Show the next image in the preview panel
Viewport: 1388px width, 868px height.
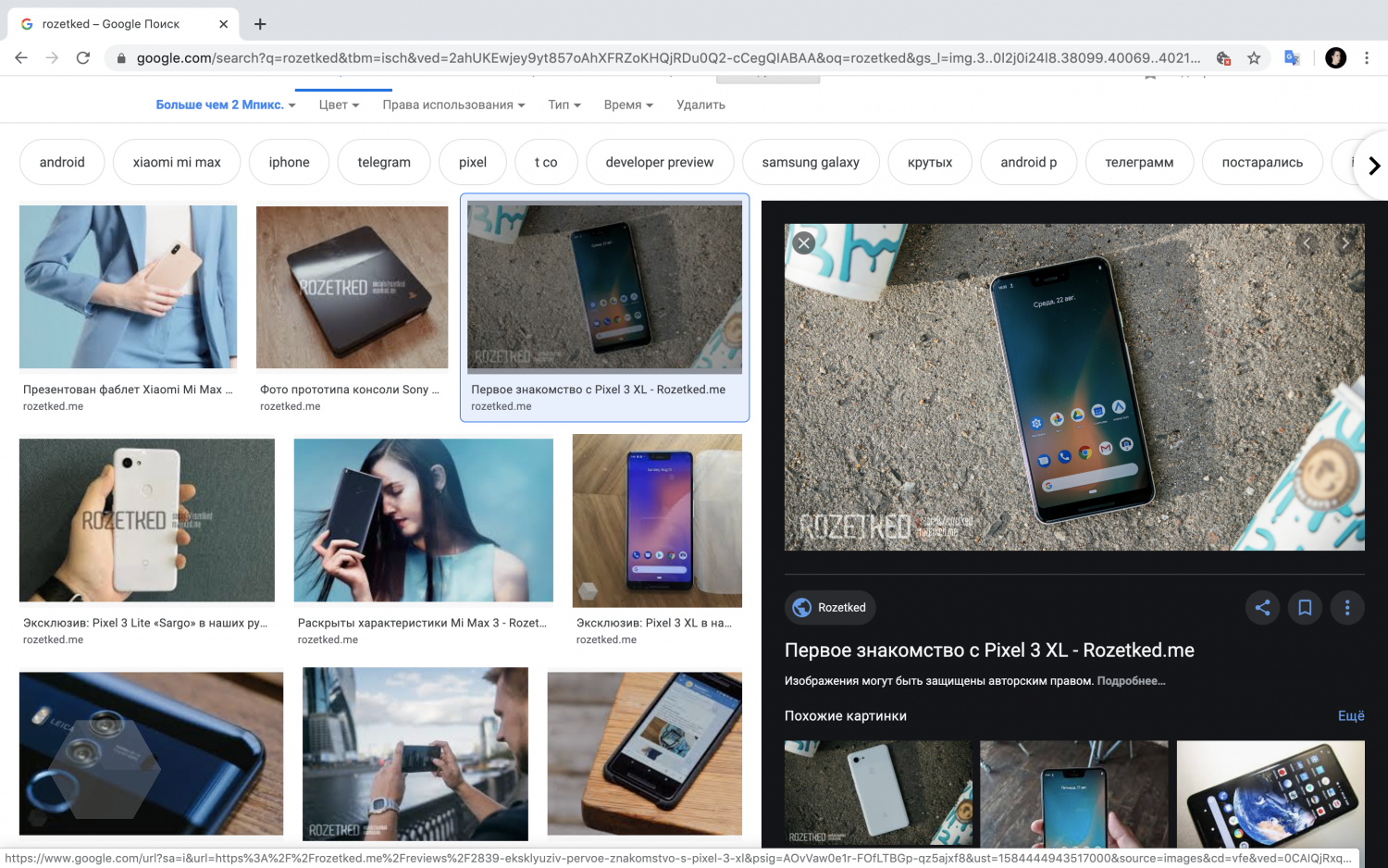(x=1345, y=242)
